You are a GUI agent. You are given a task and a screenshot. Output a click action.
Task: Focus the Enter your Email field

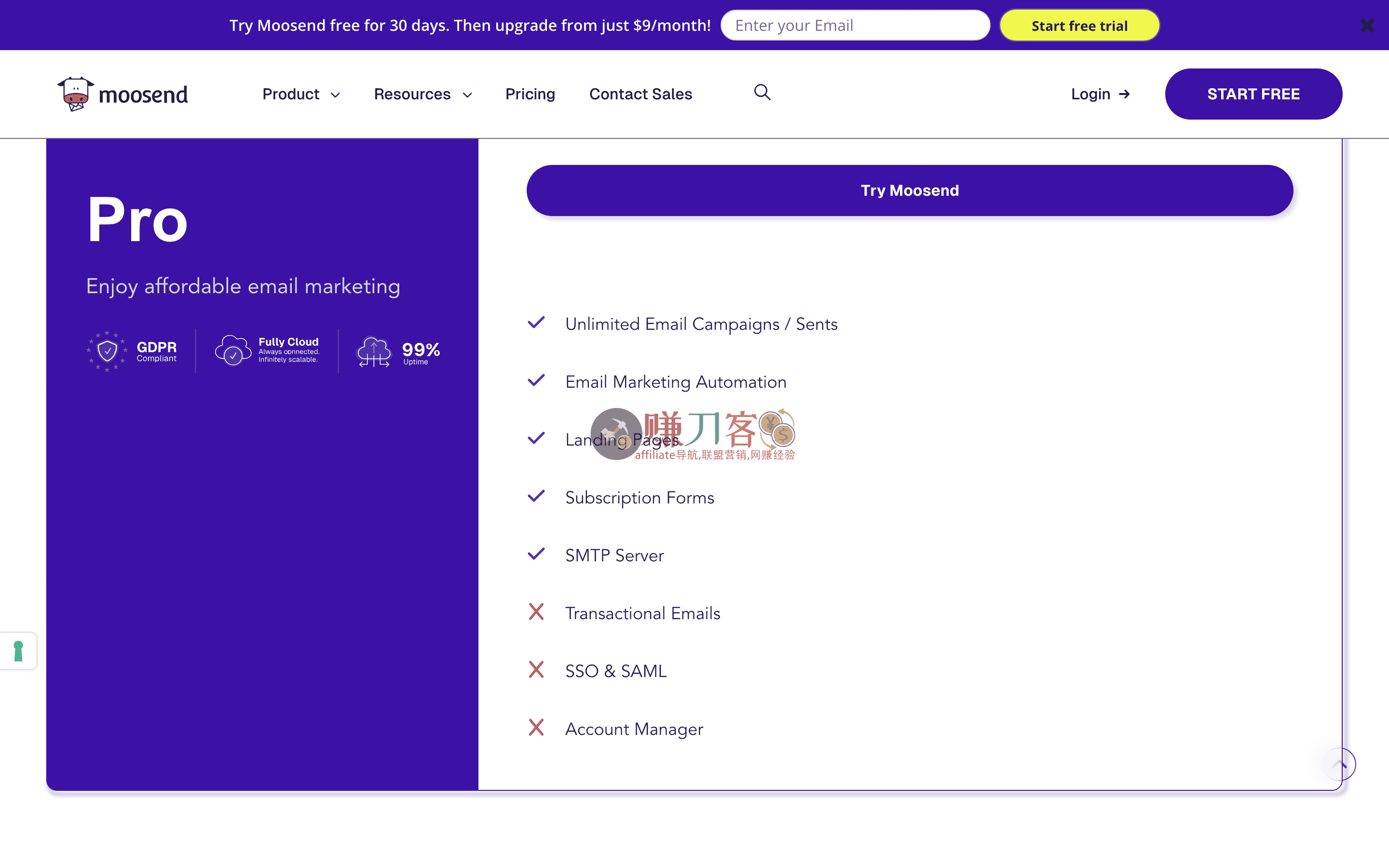[x=855, y=26]
